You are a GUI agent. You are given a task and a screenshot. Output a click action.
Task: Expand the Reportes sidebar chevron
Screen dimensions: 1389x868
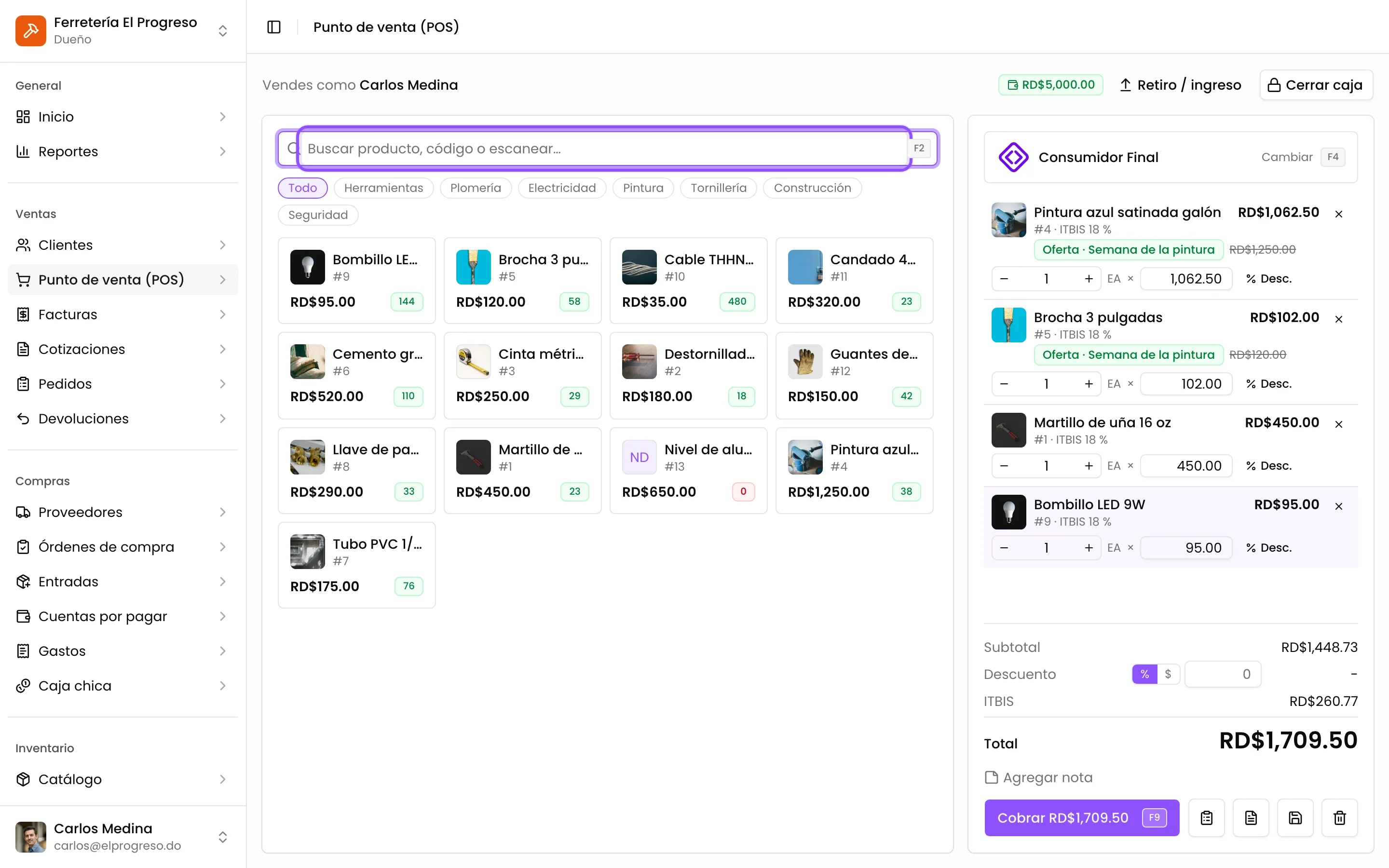(223, 151)
